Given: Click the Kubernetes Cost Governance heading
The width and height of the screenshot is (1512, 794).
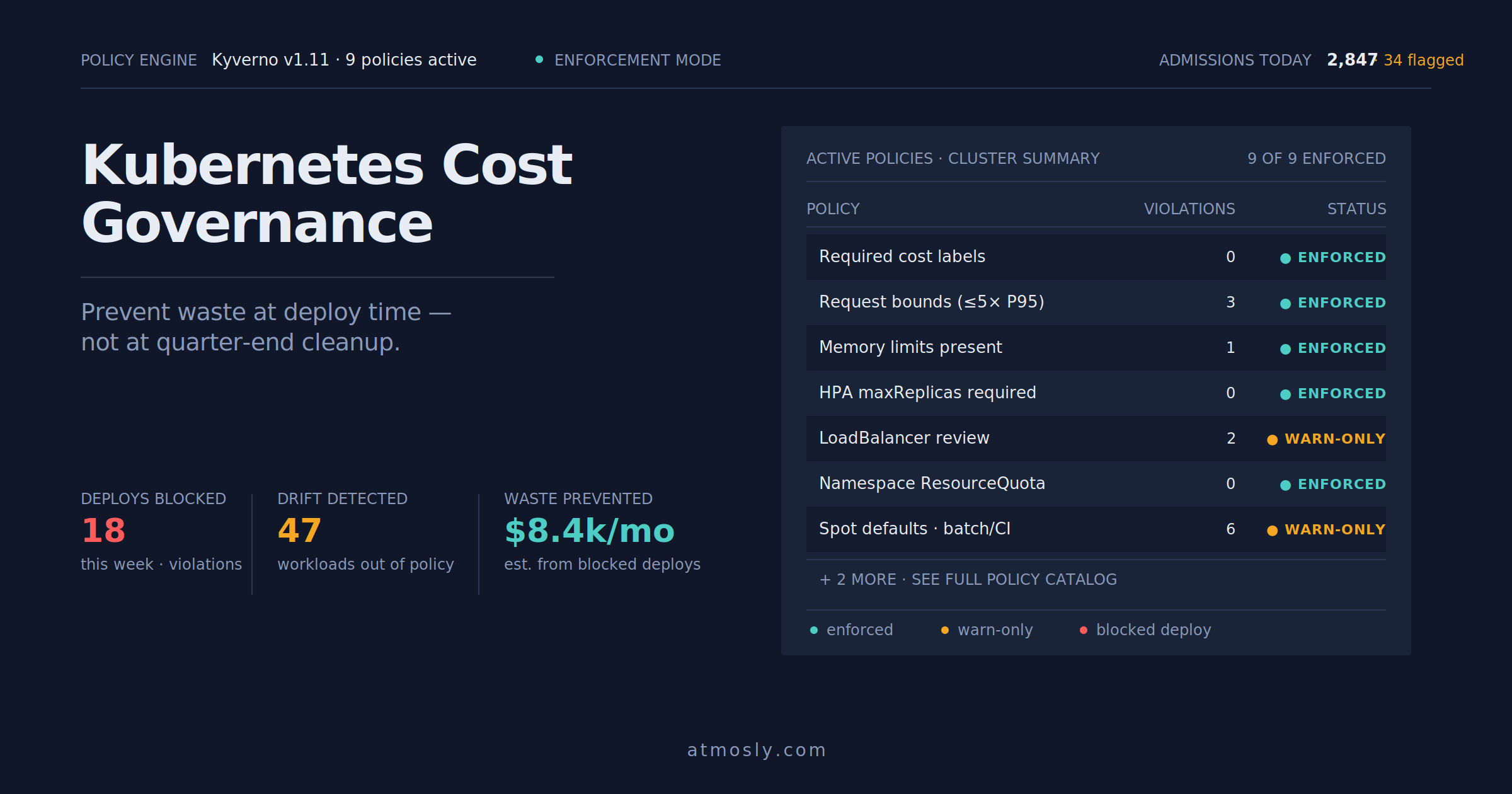Looking at the screenshot, I should (327, 193).
